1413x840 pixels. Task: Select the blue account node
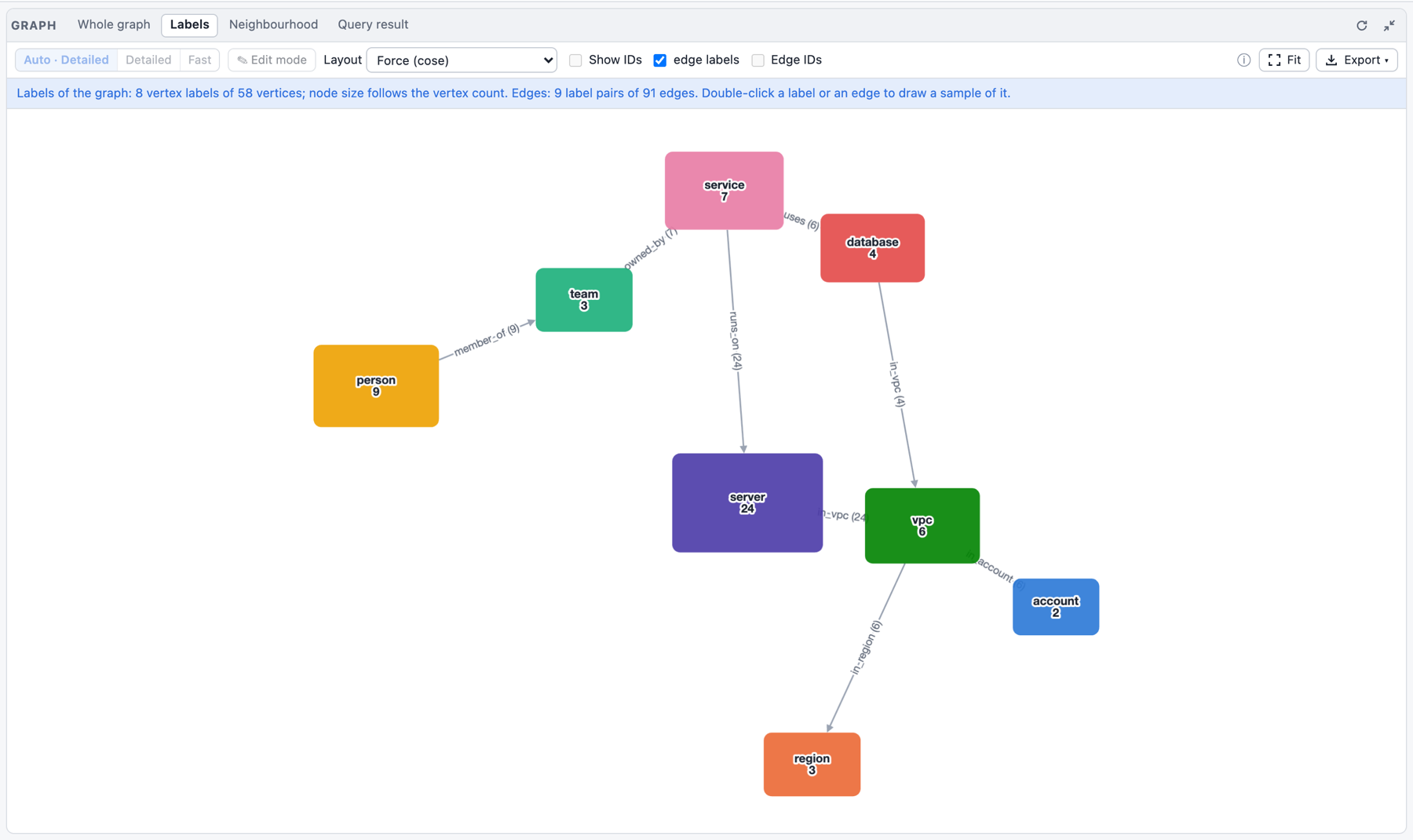tap(1056, 607)
